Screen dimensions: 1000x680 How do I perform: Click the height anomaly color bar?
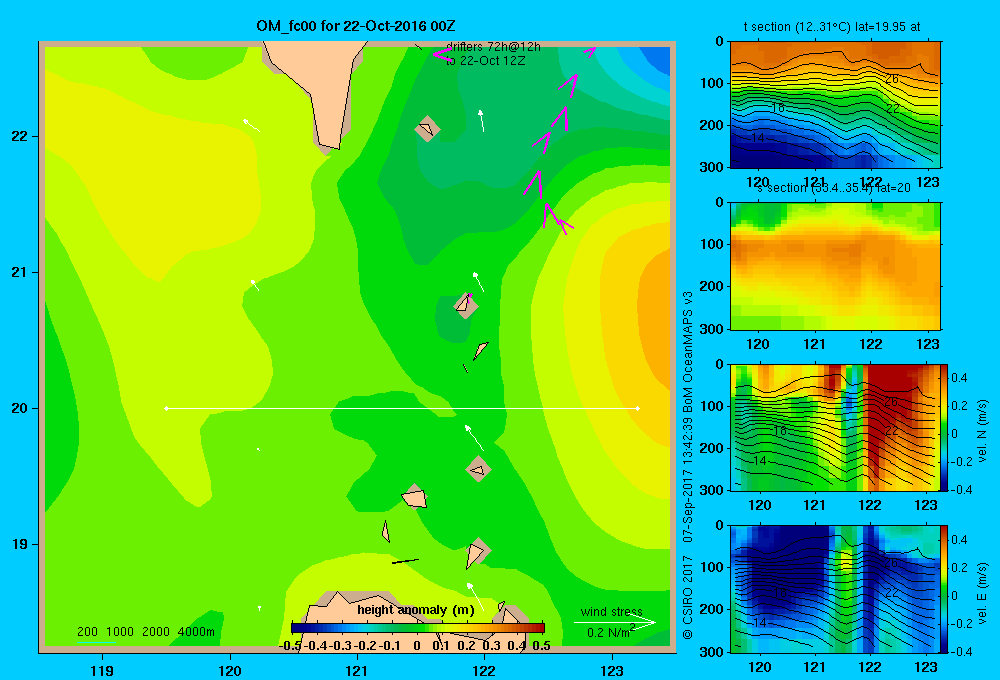point(418,628)
